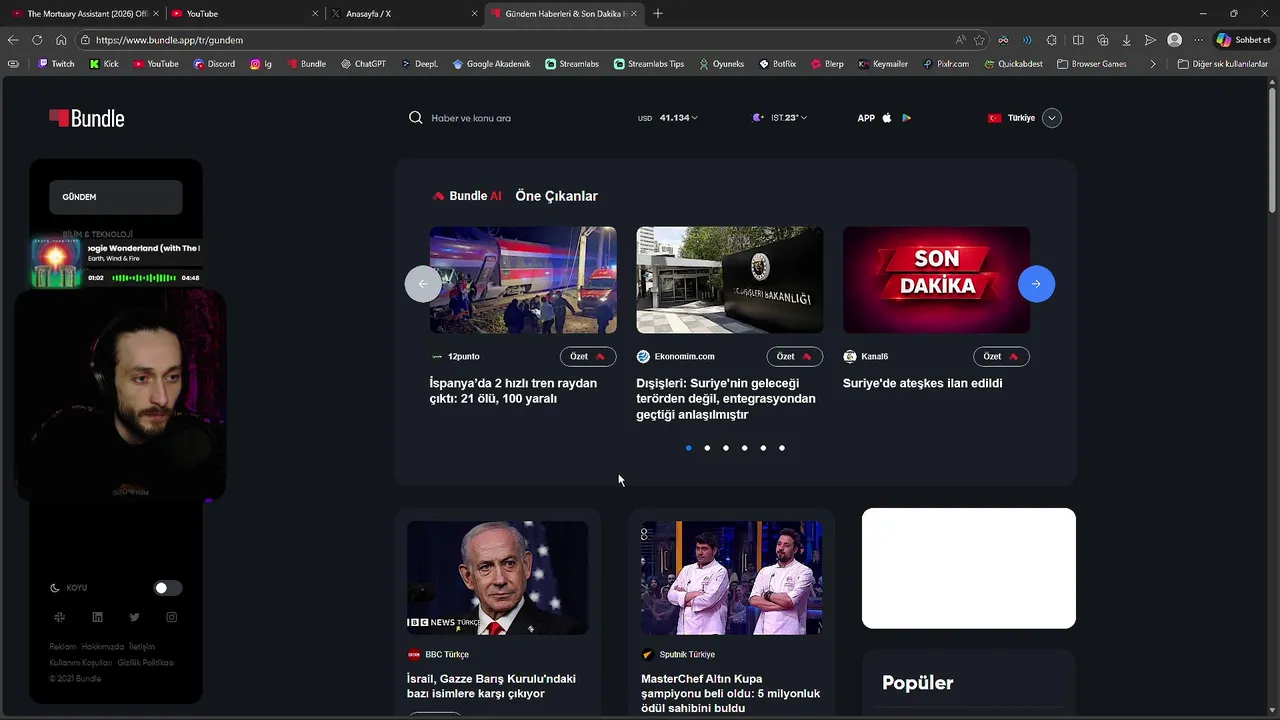Open Keymailer bookmark

point(883,64)
